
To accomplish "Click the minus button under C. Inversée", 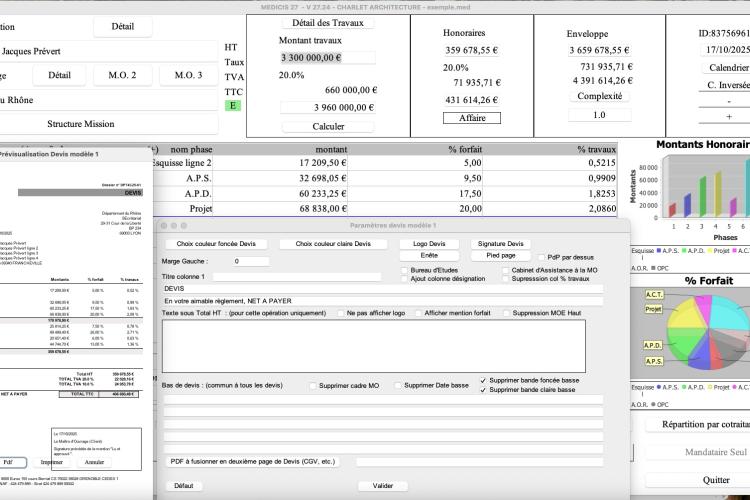I will tap(728, 101).
